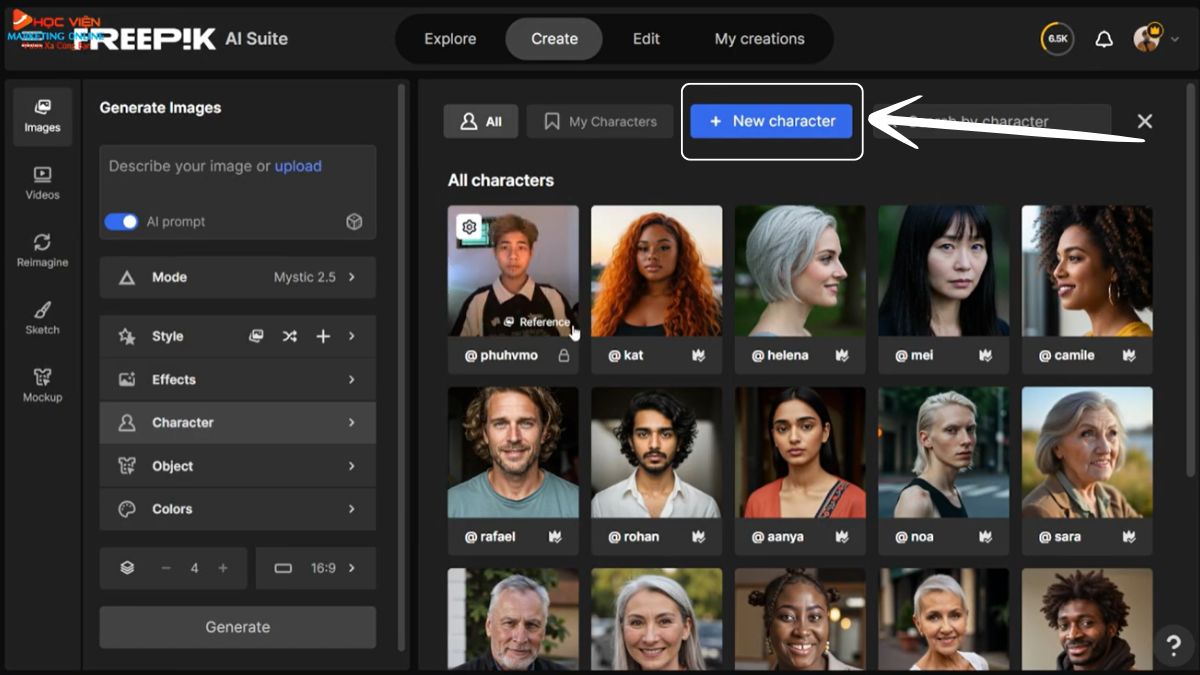Select the helena character thumbnail
Image resolution: width=1200 pixels, height=675 pixels.
pyautogui.click(x=800, y=271)
